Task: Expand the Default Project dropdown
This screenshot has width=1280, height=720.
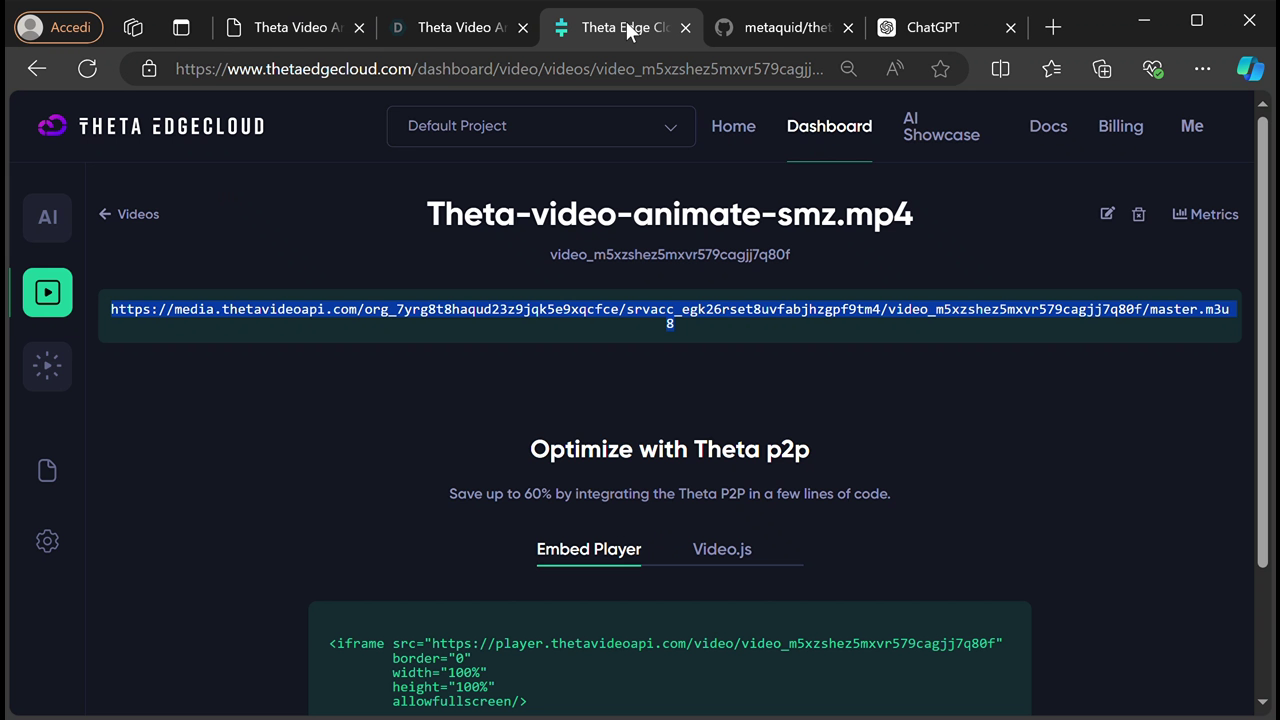Action: (541, 126)
